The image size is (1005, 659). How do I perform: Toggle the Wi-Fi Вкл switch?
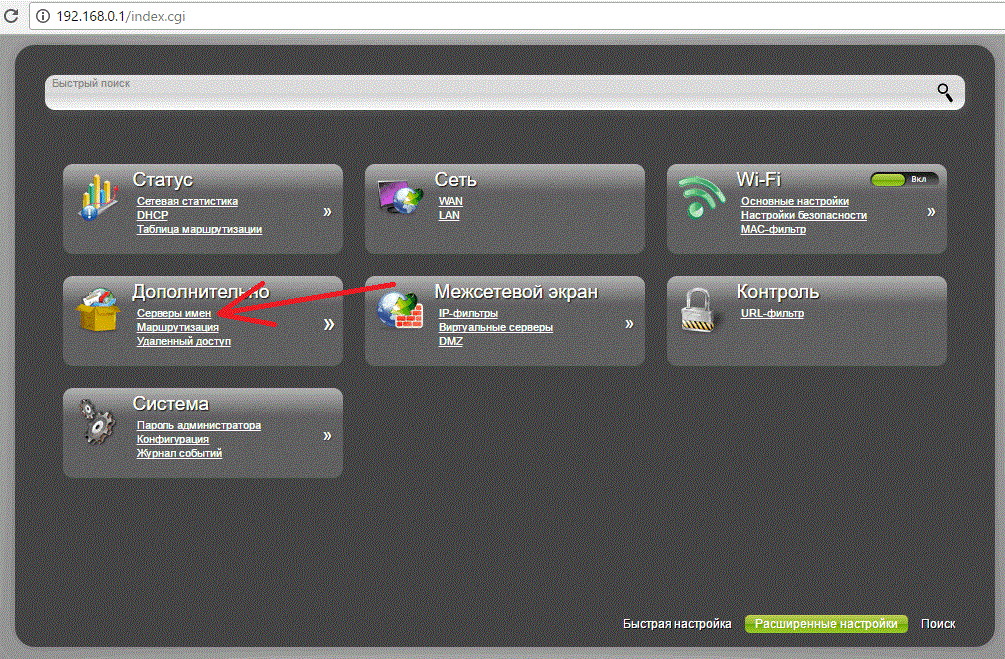click(x=904, y=179)
